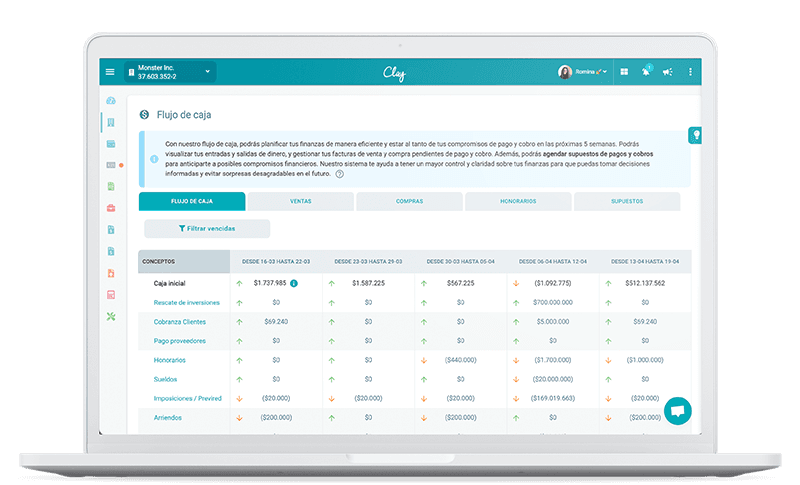Image resolution: width=800 pixels, height=485 pixels.
Task: Open the Rescate de inversiones link
Action: 187,303
